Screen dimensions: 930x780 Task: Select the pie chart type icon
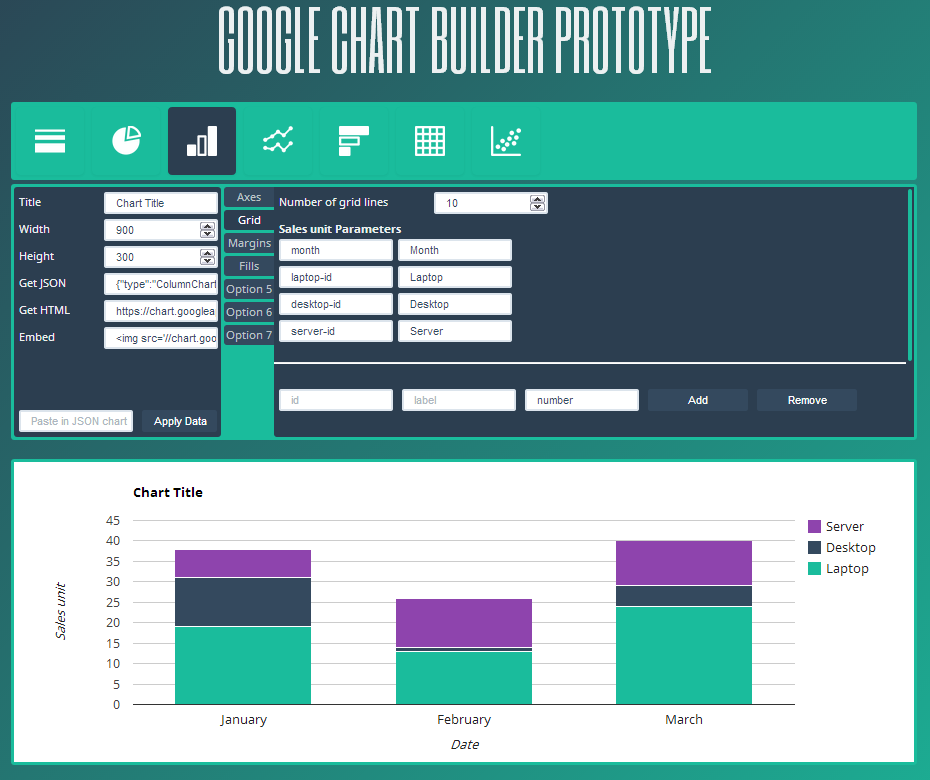coord(126,141)
